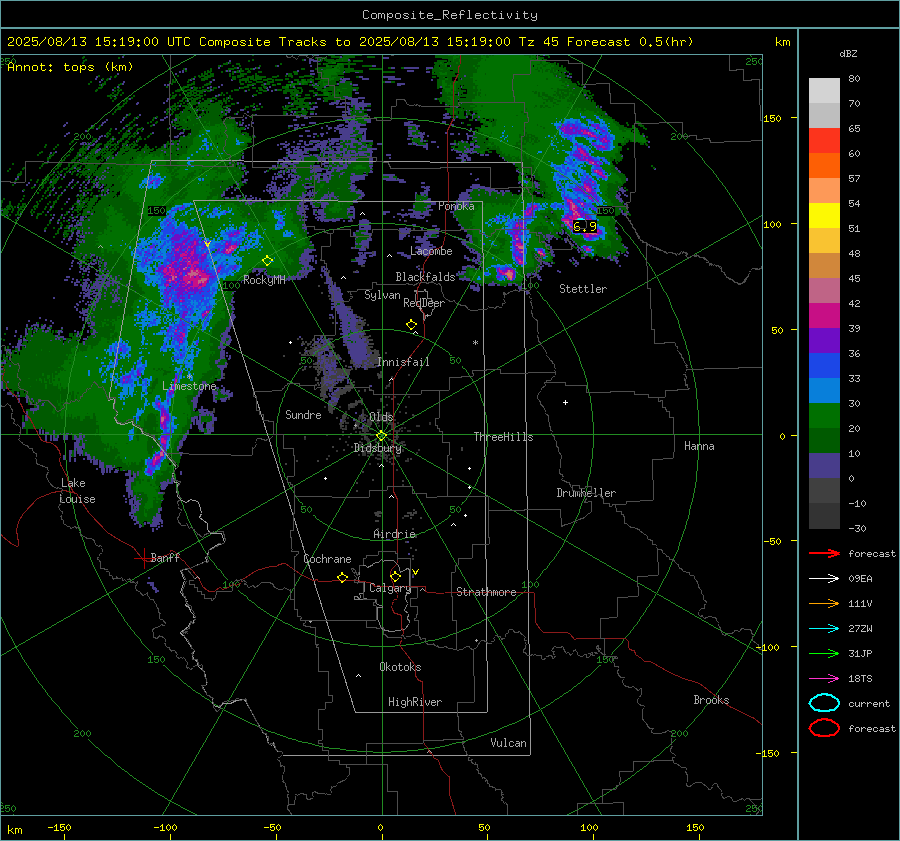Image resolution: width=900 pixels, height=841 pixels.
Task: Click the Didsbury city label
Action: click(x=378, y=448)
